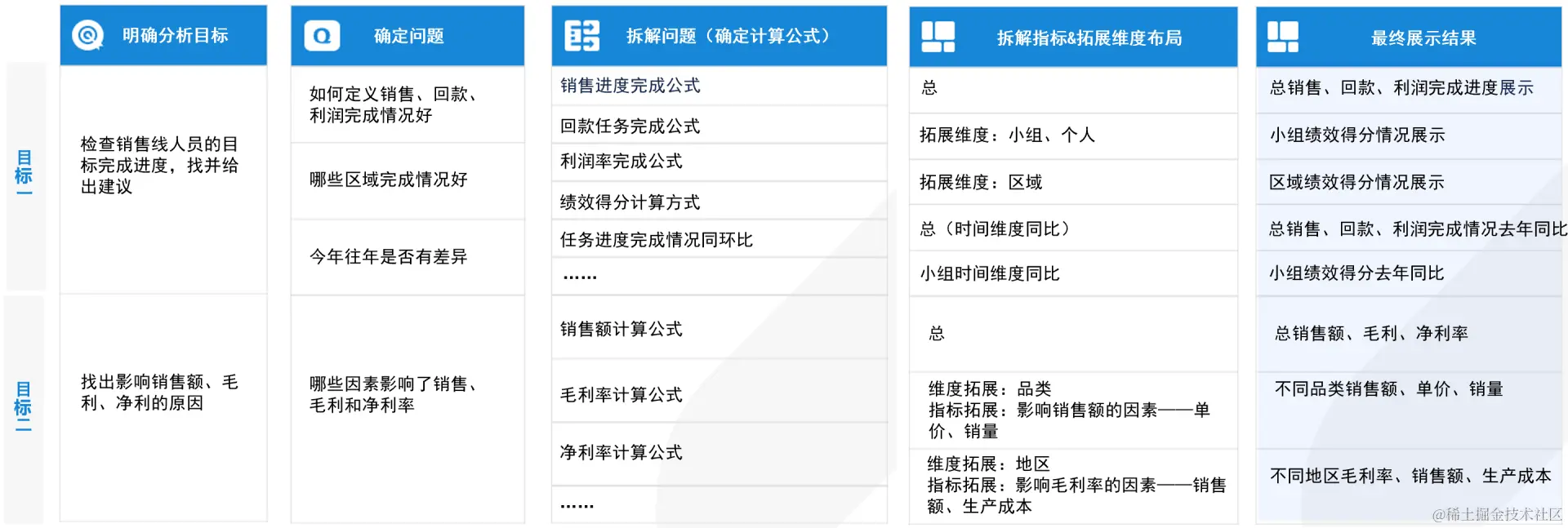Click the 总 cell above 维度拓展：品类
The image size is (1568, 528).
(1073, 335)
